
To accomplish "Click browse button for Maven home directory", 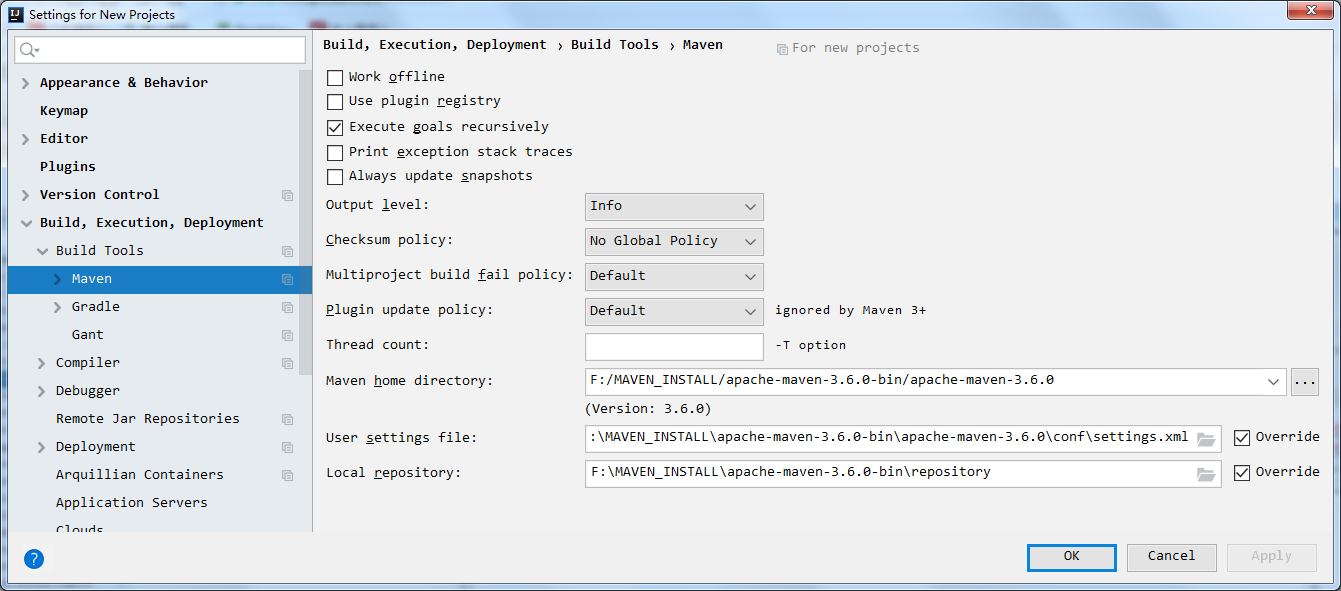I will (x=1305, y=381).
